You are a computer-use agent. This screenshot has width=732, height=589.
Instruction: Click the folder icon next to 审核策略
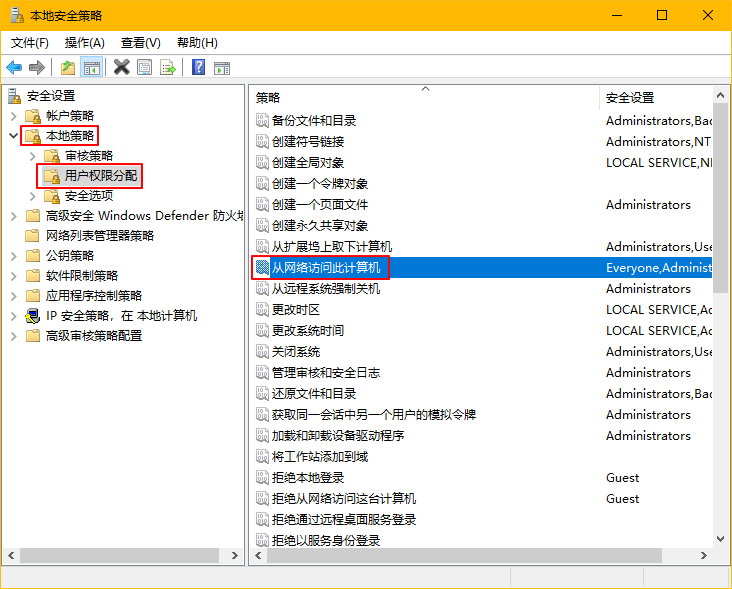[x=52, y=155]
